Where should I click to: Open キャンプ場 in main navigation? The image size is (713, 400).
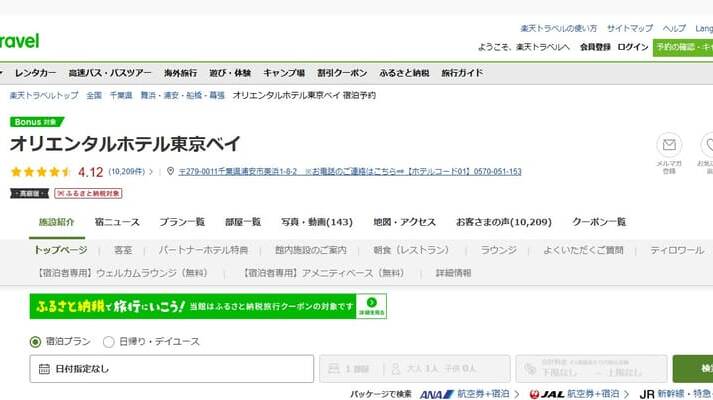tap(284, 73)
